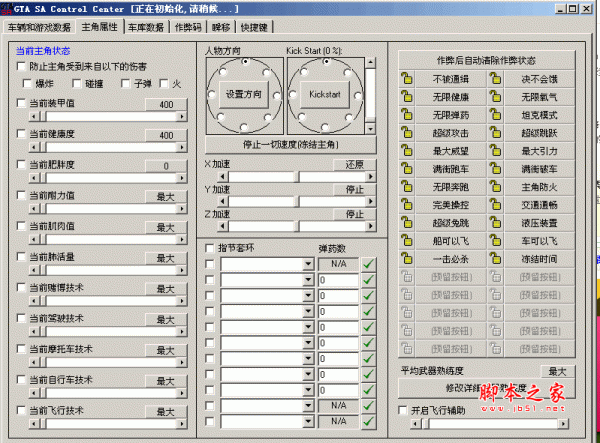Open the fifth weapon slot dropdown

tap(308, 327)
